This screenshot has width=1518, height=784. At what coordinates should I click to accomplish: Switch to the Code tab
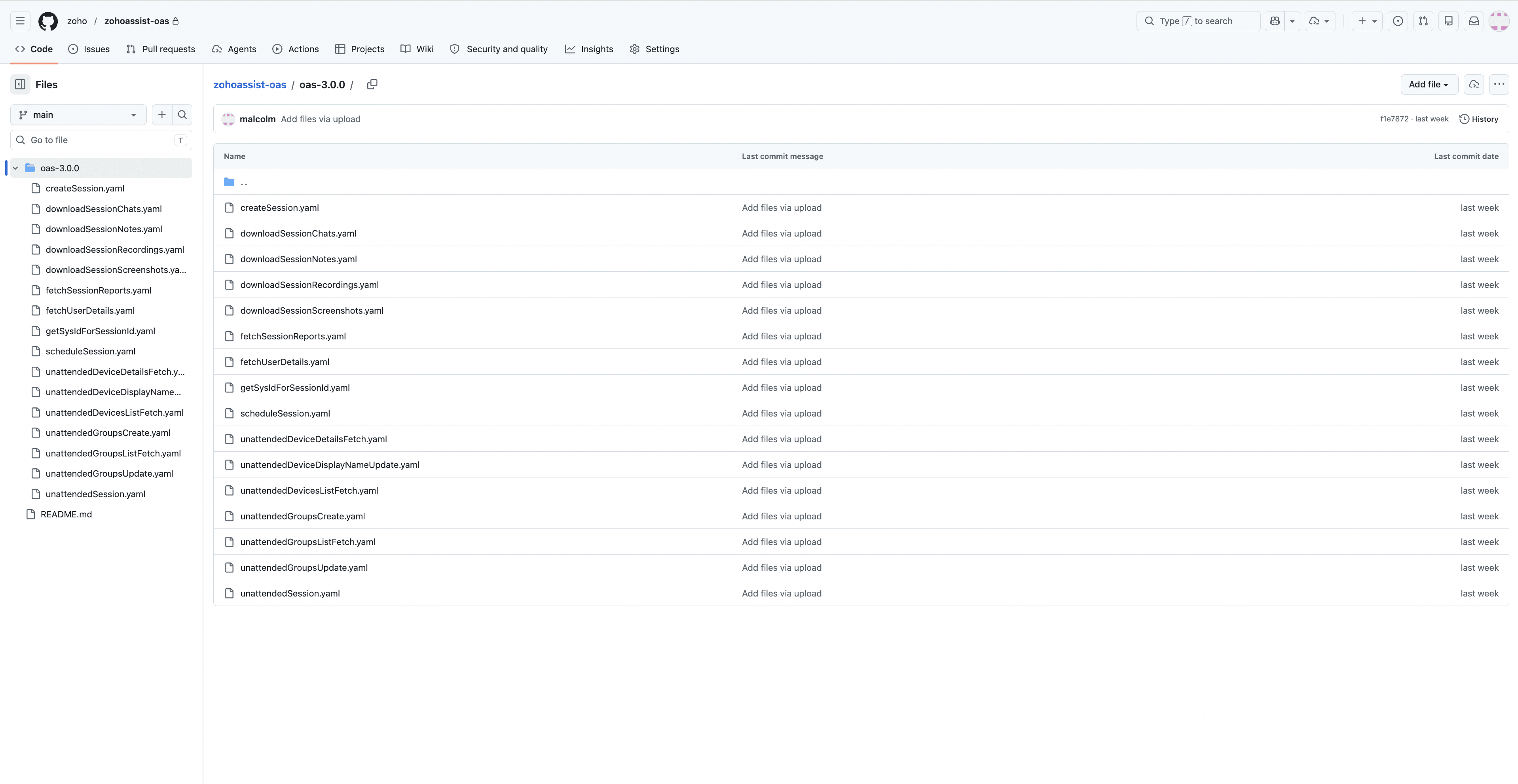(34, 49)
